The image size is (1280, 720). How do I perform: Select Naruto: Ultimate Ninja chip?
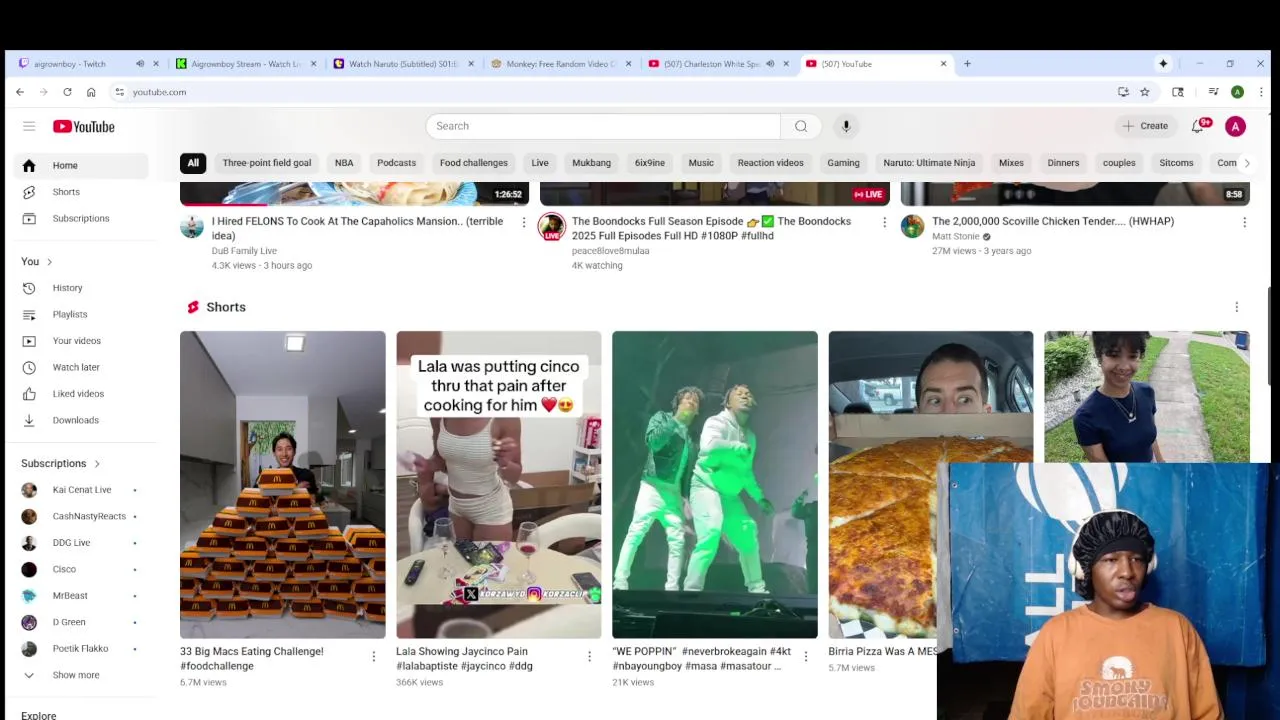click(x=929, y=163)
